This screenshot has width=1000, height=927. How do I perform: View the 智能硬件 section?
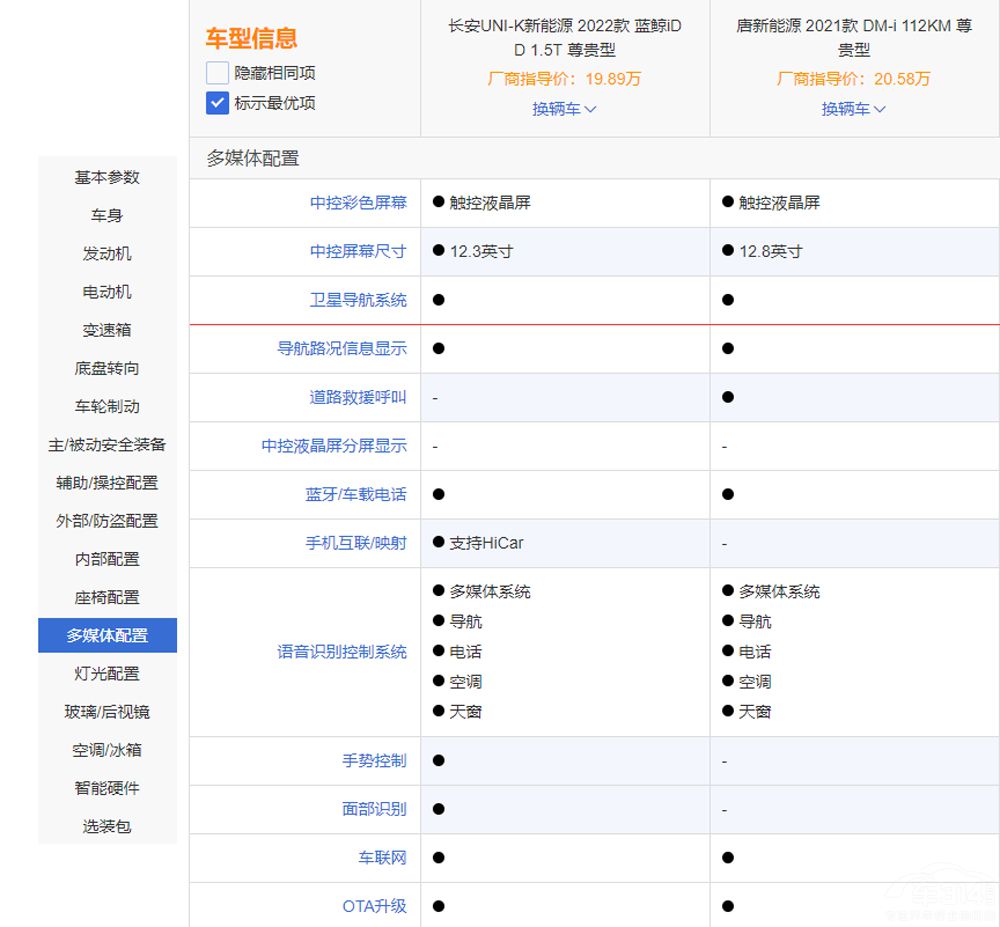(x=107, y=788)
